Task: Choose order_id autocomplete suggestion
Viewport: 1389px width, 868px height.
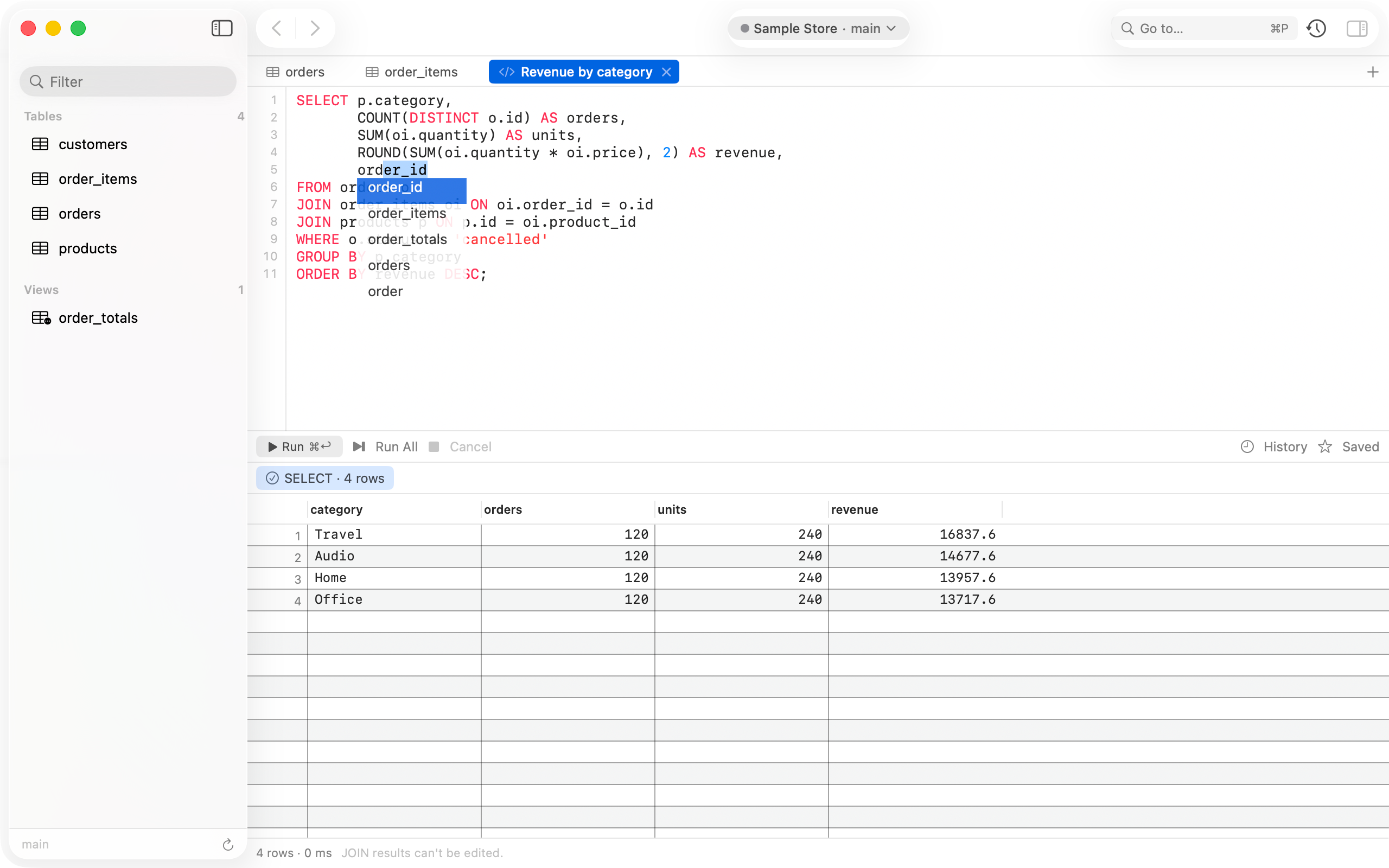Action: pos(411,187)
